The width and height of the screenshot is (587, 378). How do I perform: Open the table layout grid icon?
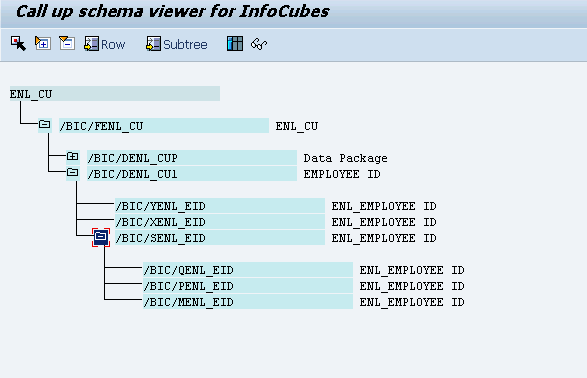(x=235, y=44)
